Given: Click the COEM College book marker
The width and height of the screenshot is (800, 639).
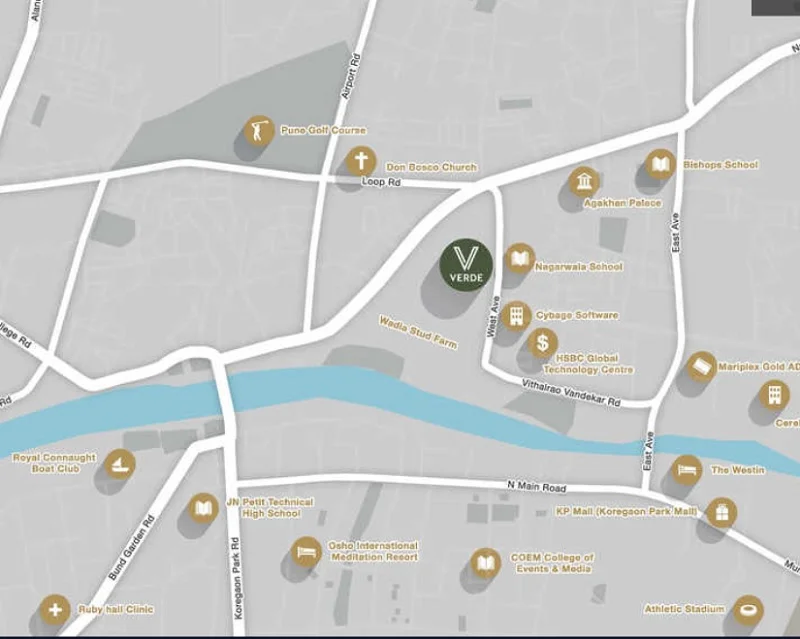Looking at the screenshot, I should [x=485, y=563].
